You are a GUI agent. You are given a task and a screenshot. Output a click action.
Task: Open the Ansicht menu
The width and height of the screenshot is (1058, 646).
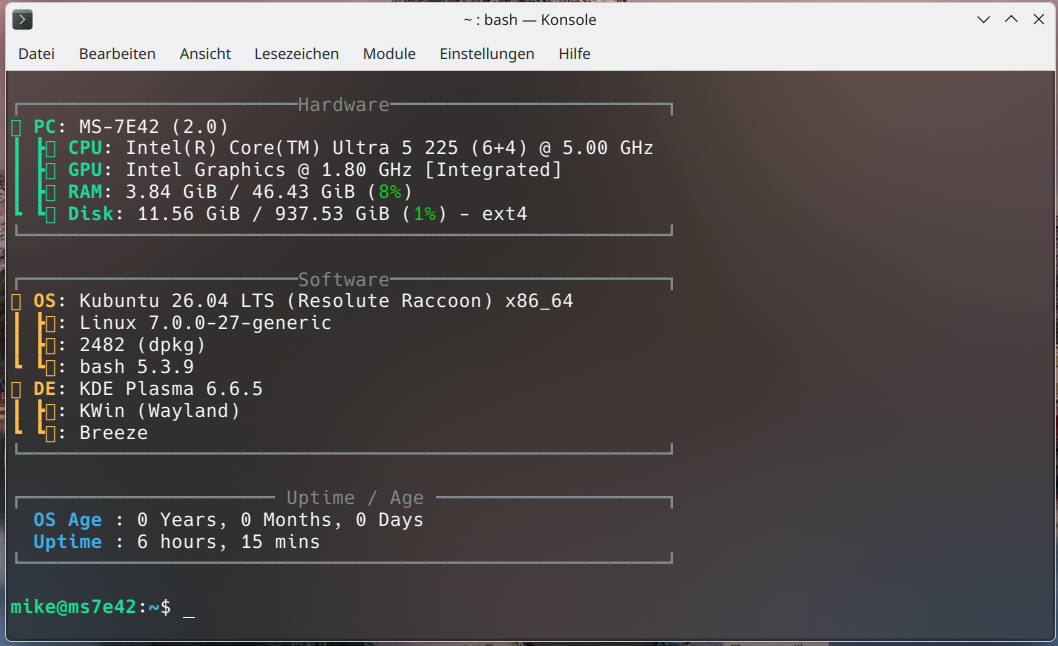[x=205, y=54]
